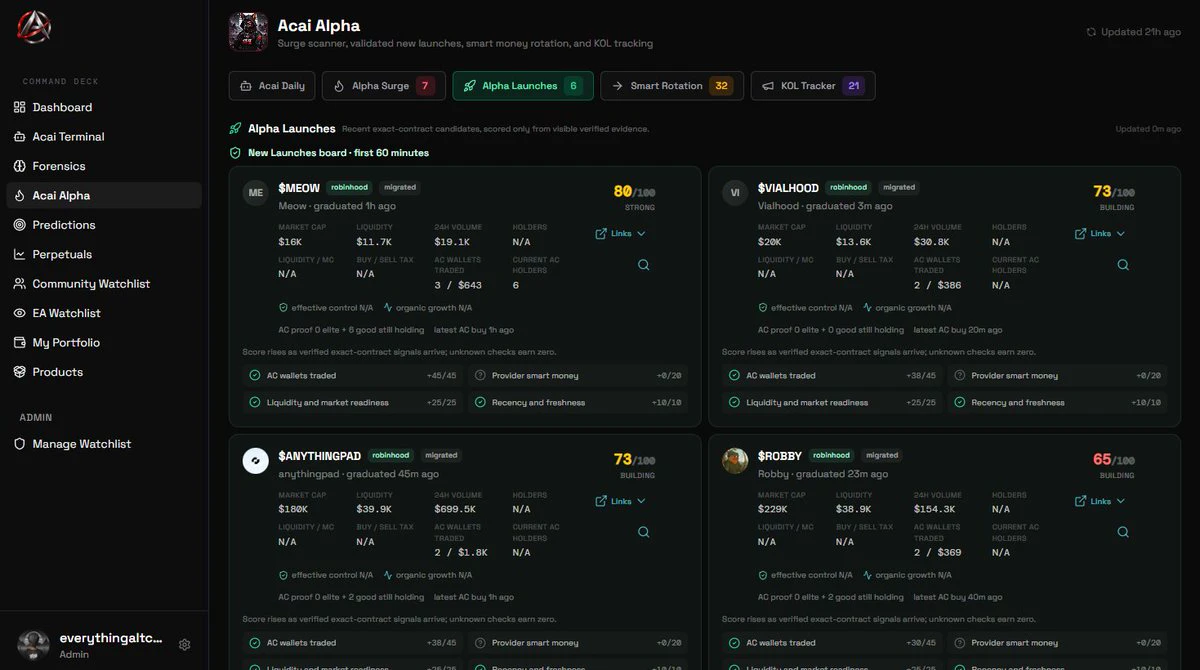This screenshot has width=1200, height=670.
Task: Click magnifier icon on $MEOW card
Action: (x=644, y=265)
